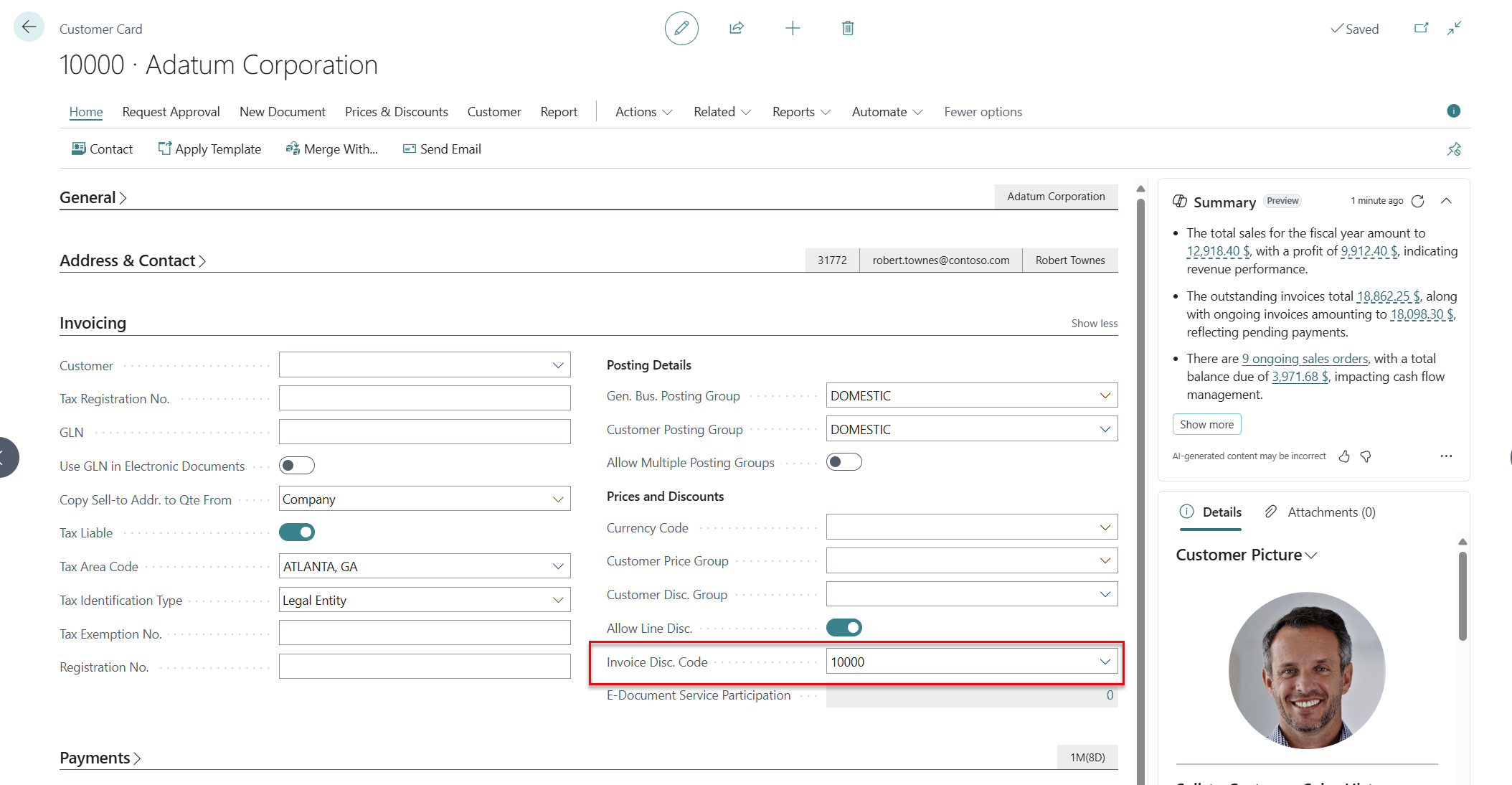Select Prices & Discounts menu

[x=397, y=112]
